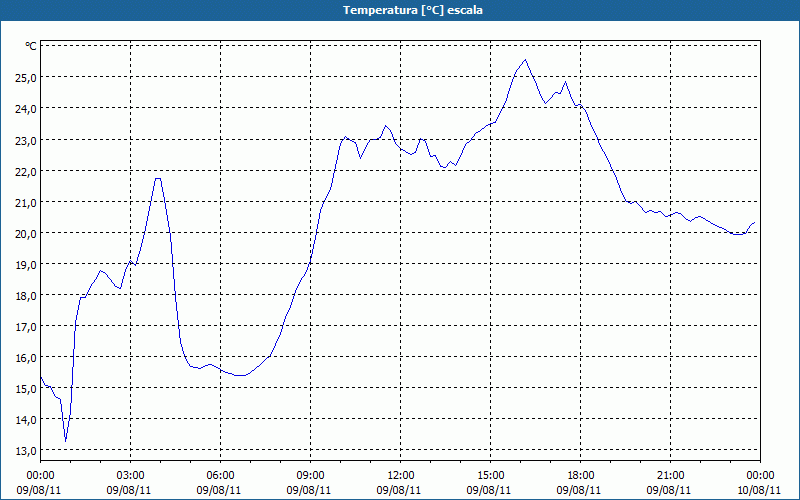Click the 18:00 time label
800x500 pixels.
pos(581,475)
